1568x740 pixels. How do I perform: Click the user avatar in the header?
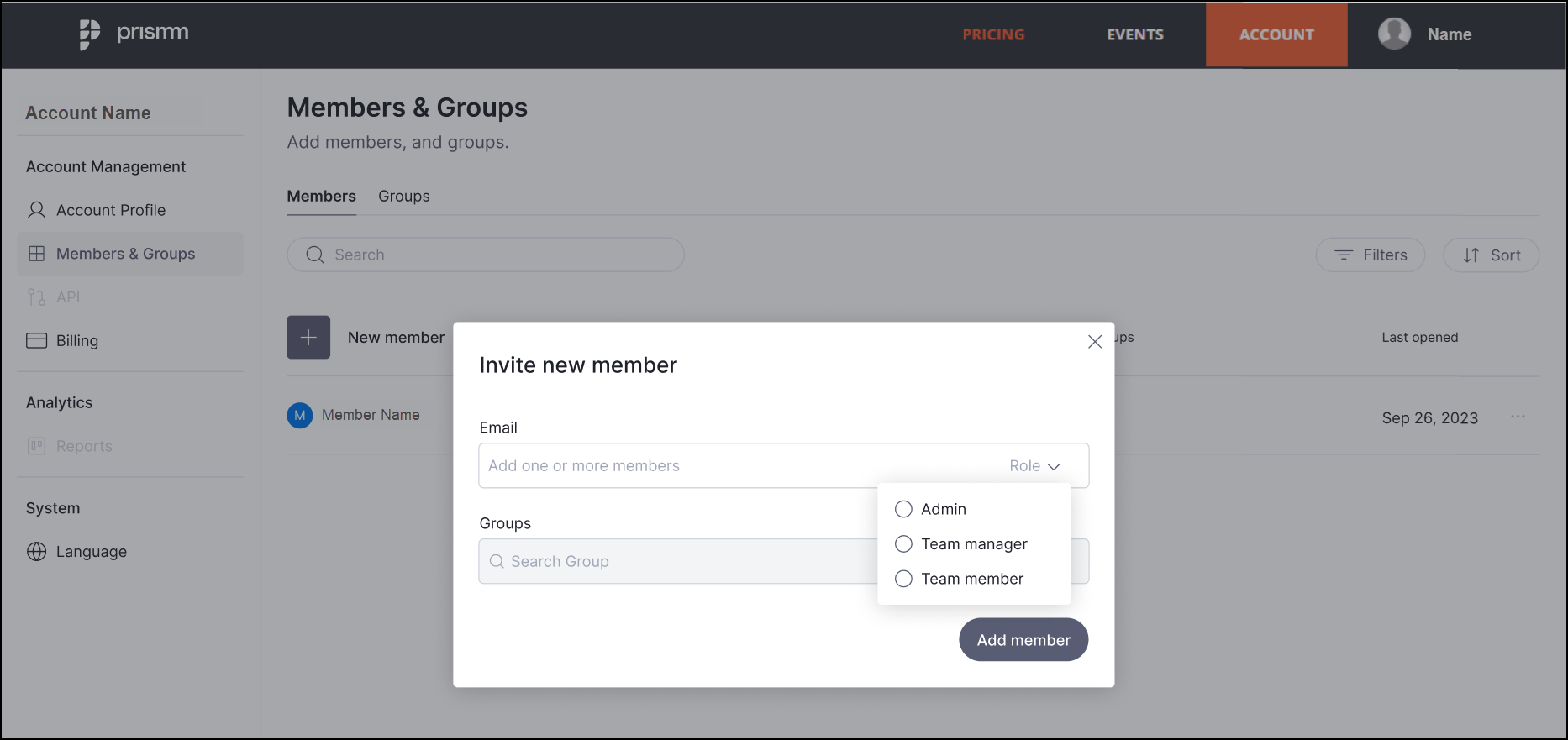[1394, 34]
